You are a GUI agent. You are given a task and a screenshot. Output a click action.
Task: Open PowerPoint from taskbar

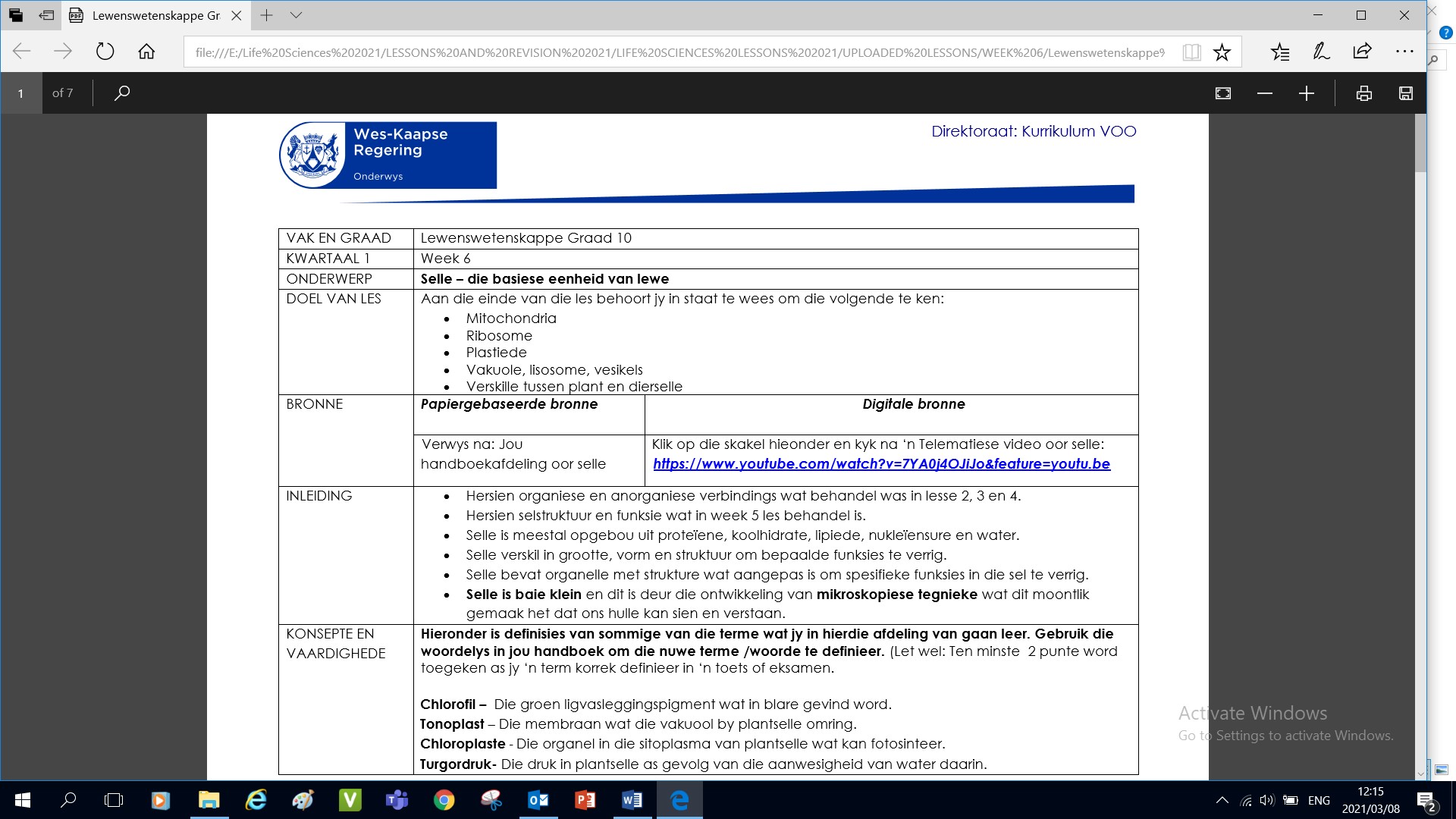coord(585,800)
